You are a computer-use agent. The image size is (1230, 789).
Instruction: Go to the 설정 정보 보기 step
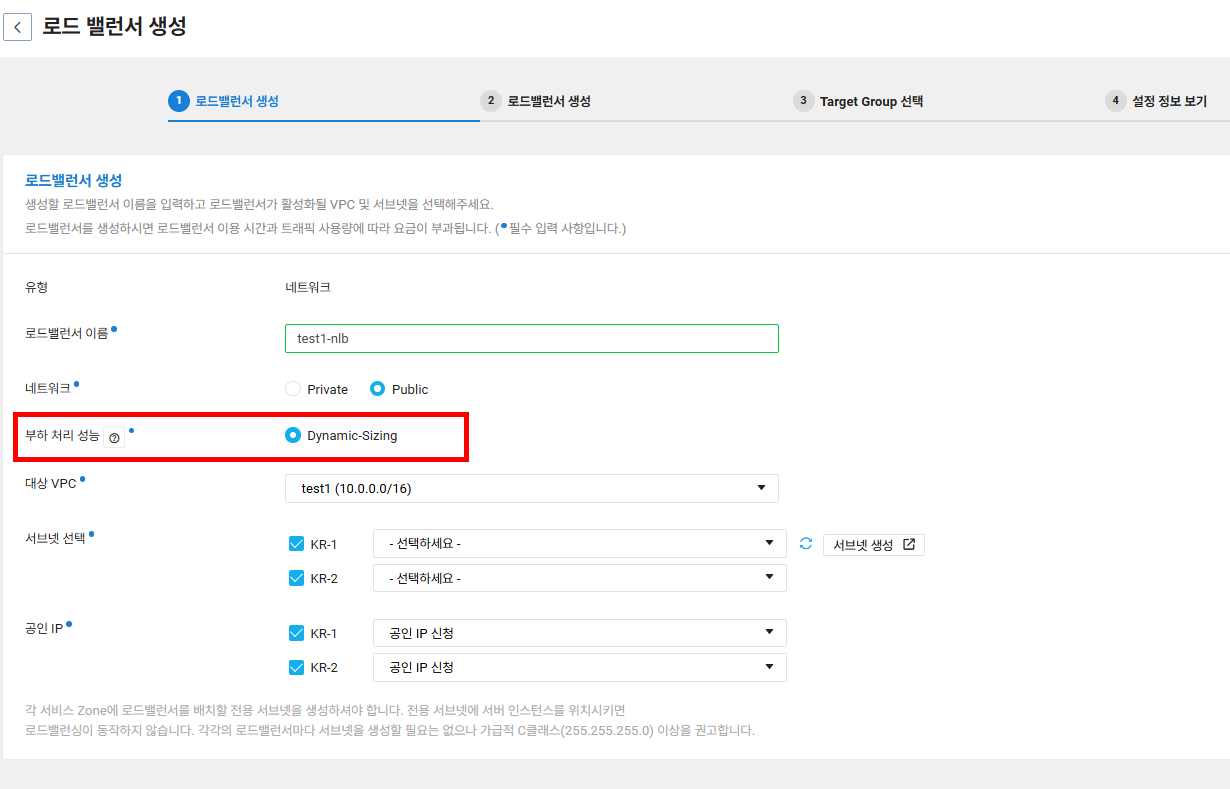[x=1169, y=101]
